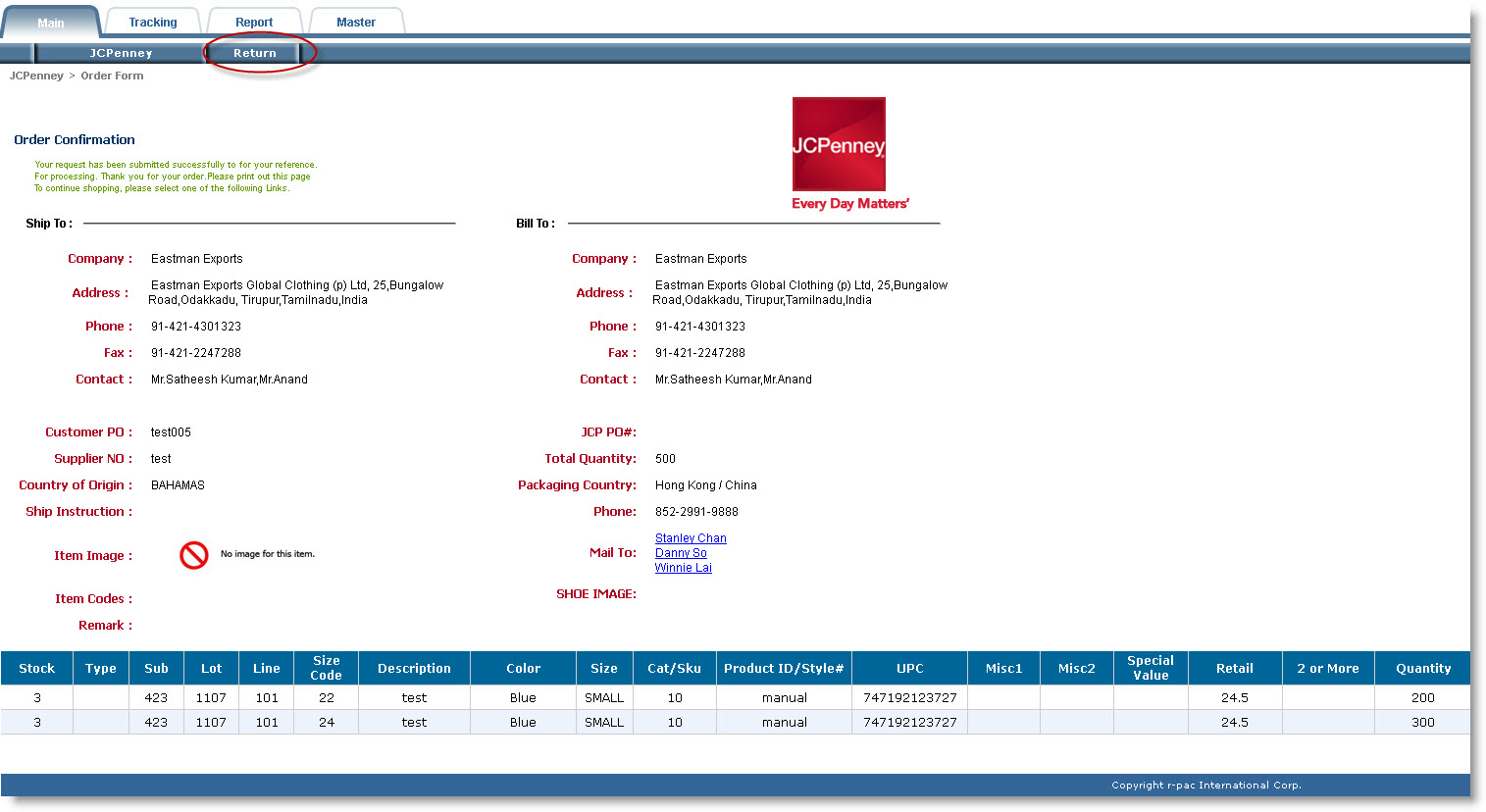
Task: Click the Type column header
Action: pos(101,668)
